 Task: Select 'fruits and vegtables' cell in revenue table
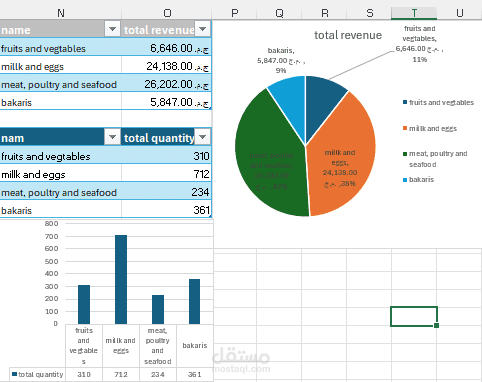pyautogui.click(x=61, y=48)
